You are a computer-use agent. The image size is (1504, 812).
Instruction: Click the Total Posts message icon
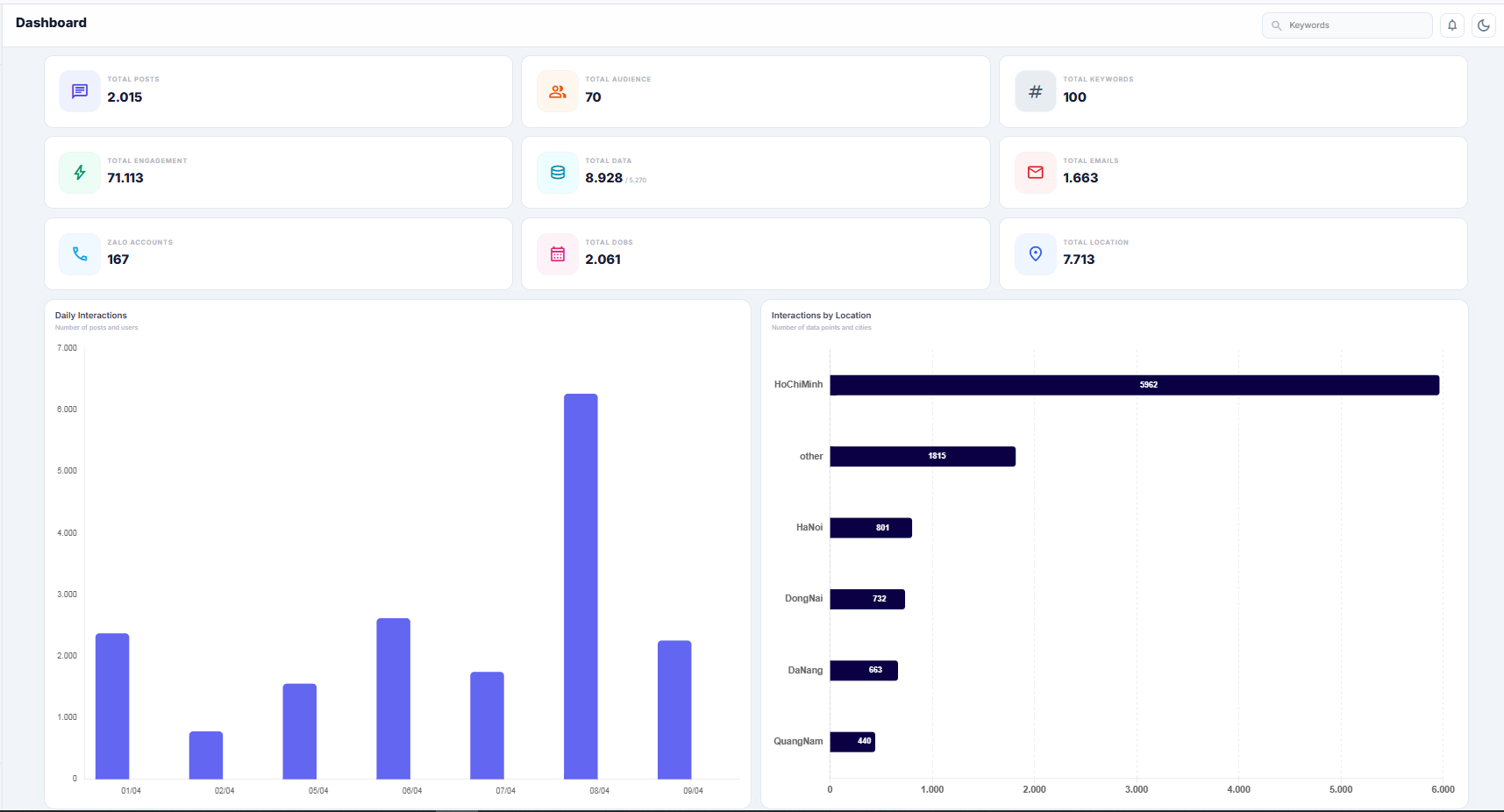click(x=80, y=91)
